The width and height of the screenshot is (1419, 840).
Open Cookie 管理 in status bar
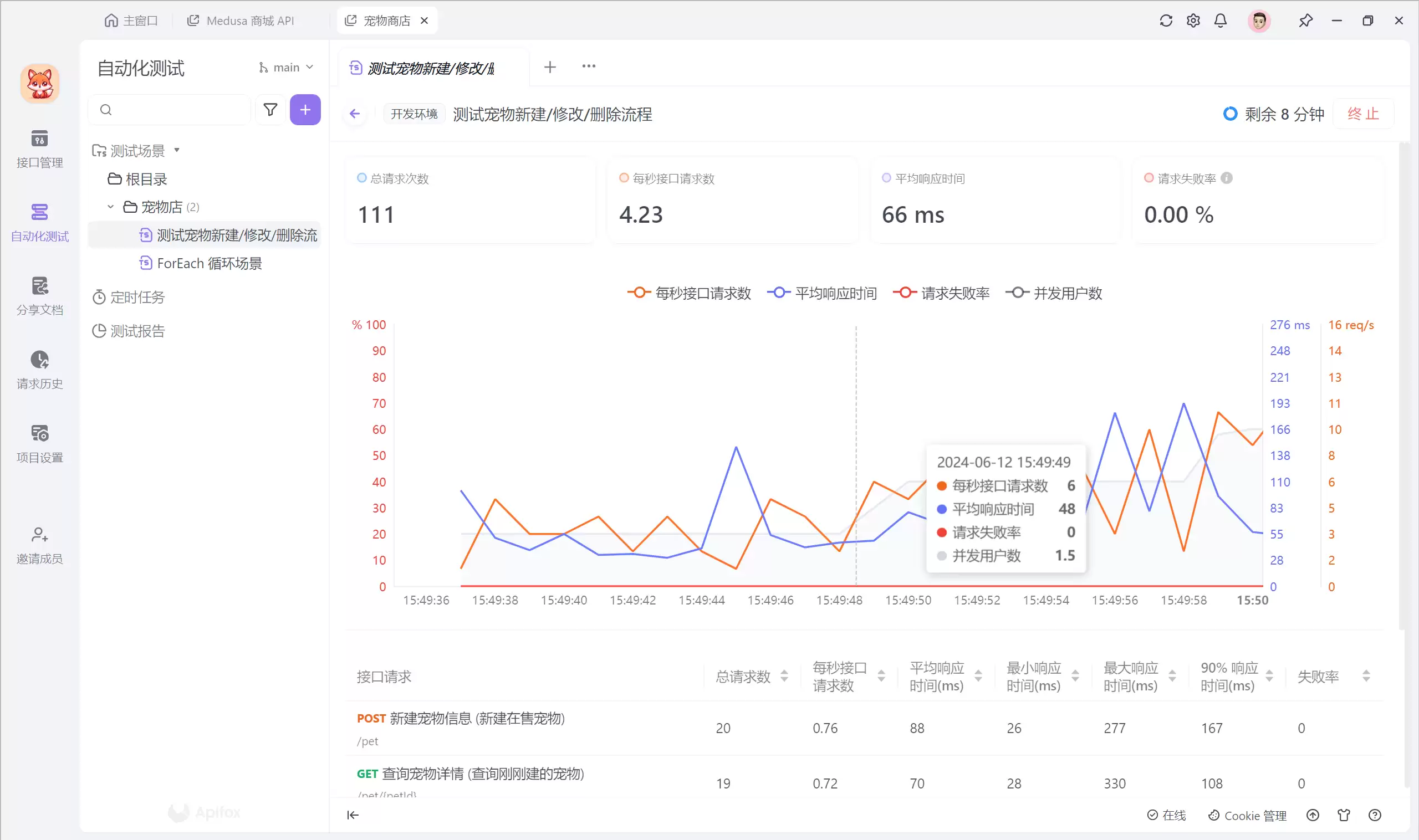click(1247, 815)
